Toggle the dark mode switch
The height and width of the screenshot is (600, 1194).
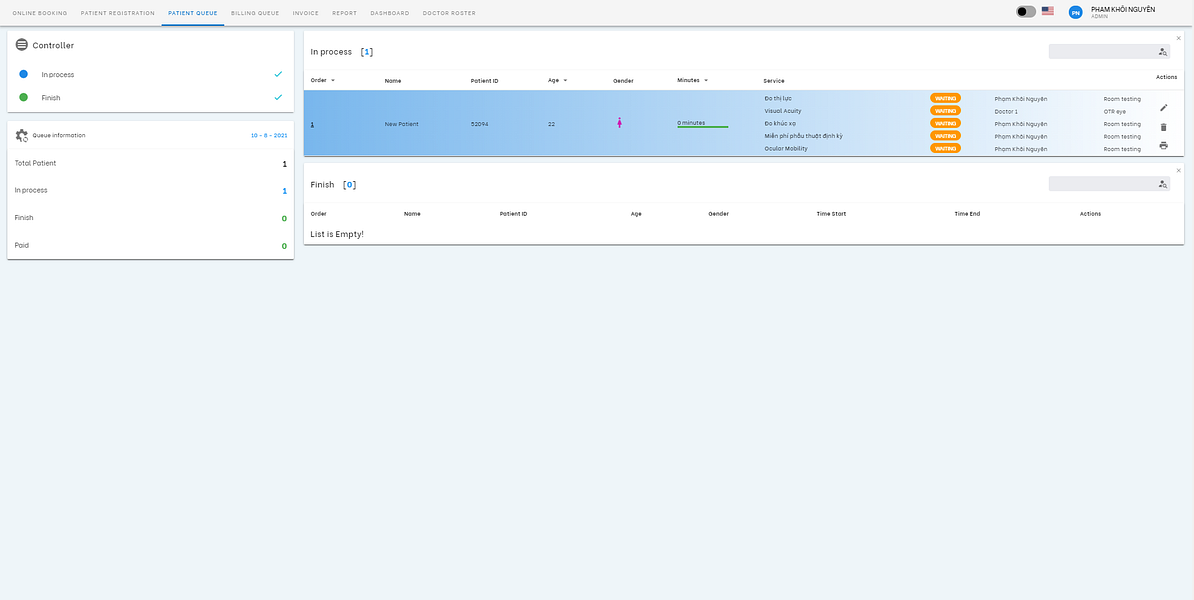tap(1026, 11)
